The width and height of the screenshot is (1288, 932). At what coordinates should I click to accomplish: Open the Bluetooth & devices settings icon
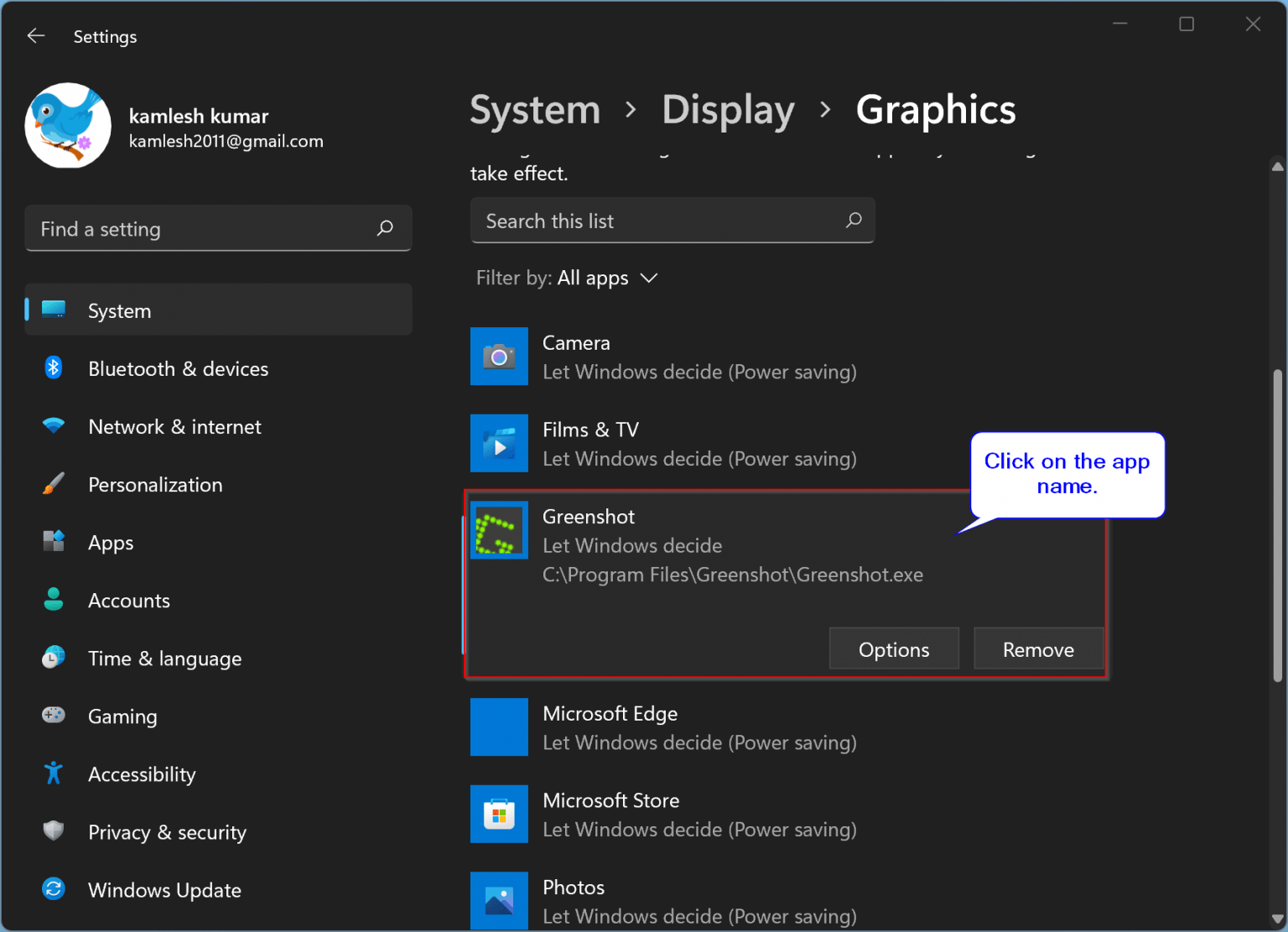(53, 367)
